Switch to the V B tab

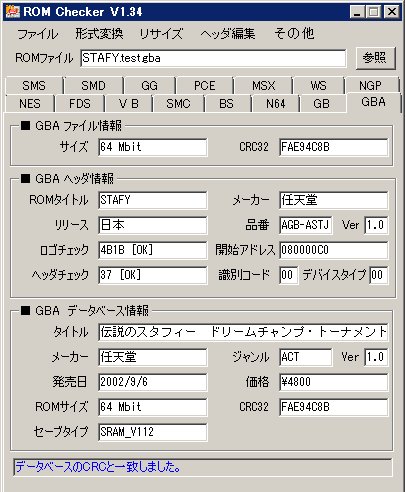pyautogui.click(x=128, y=104)
